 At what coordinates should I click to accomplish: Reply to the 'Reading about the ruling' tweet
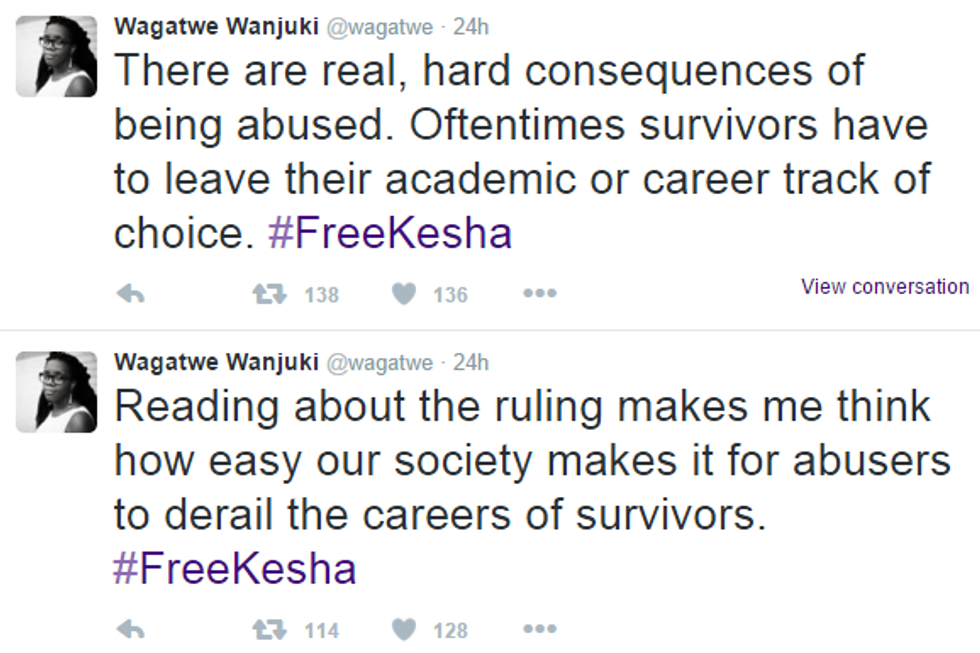click(x=131, y=630)
